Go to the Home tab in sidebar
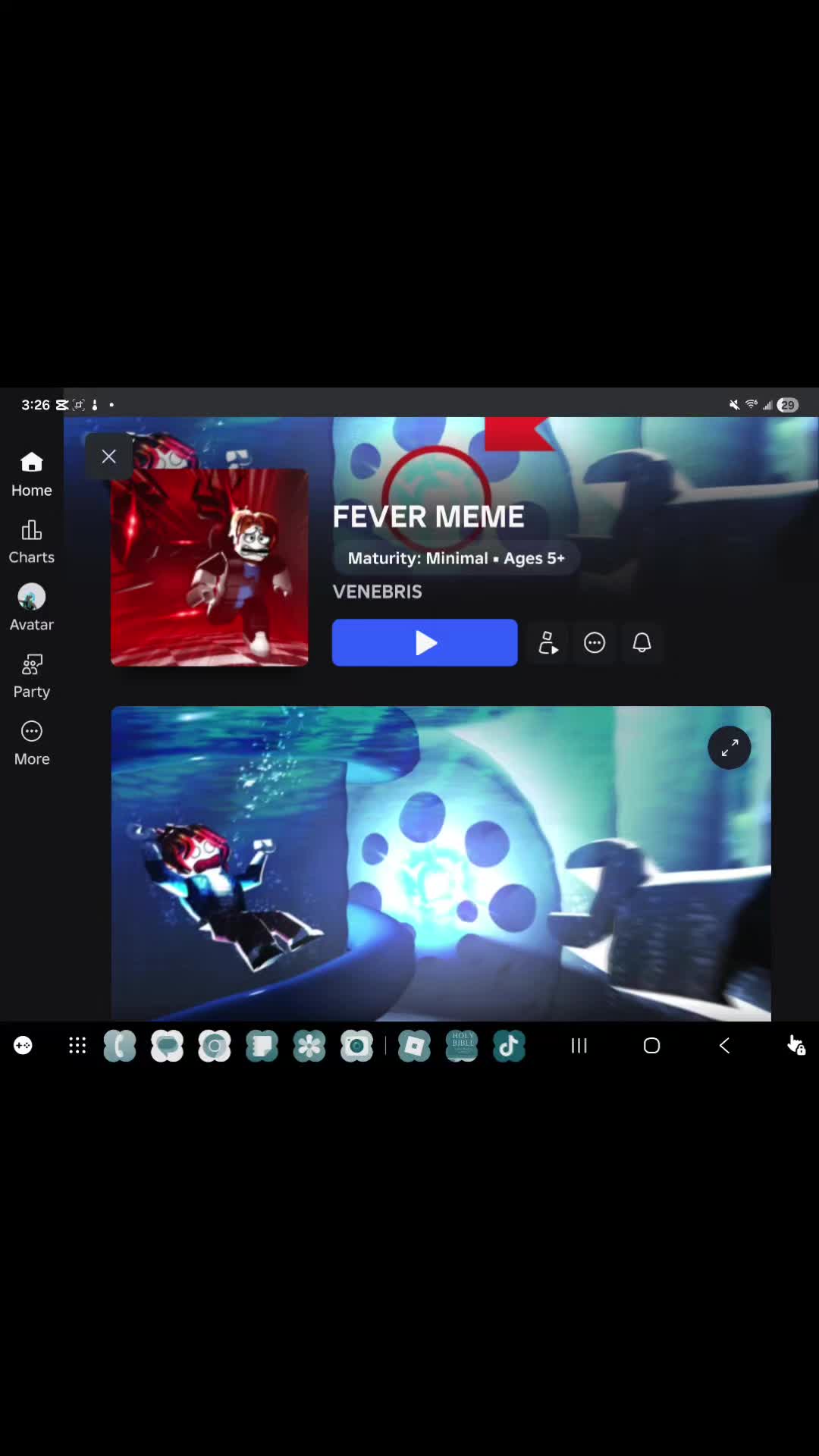Image resolution: width=819 pixels, height=1456 pixels. [31, 475]
